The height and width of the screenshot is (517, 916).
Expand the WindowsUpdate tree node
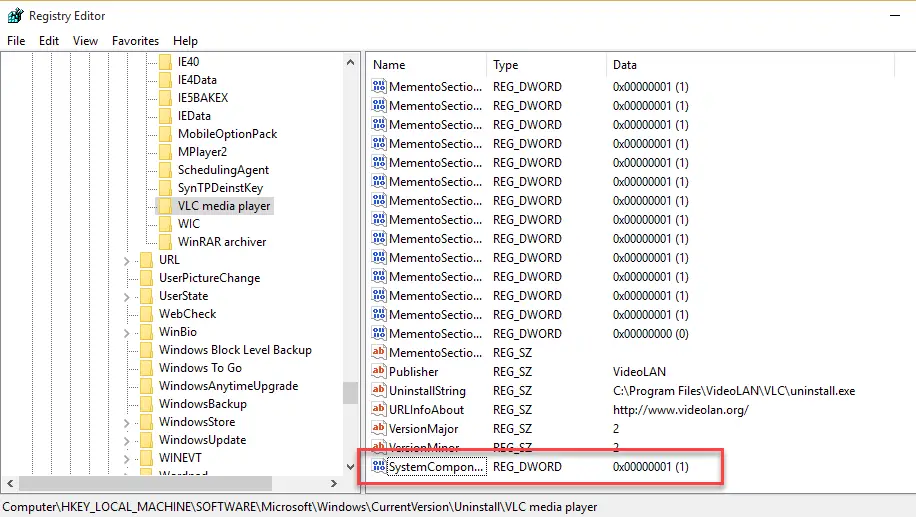[127, 441]
